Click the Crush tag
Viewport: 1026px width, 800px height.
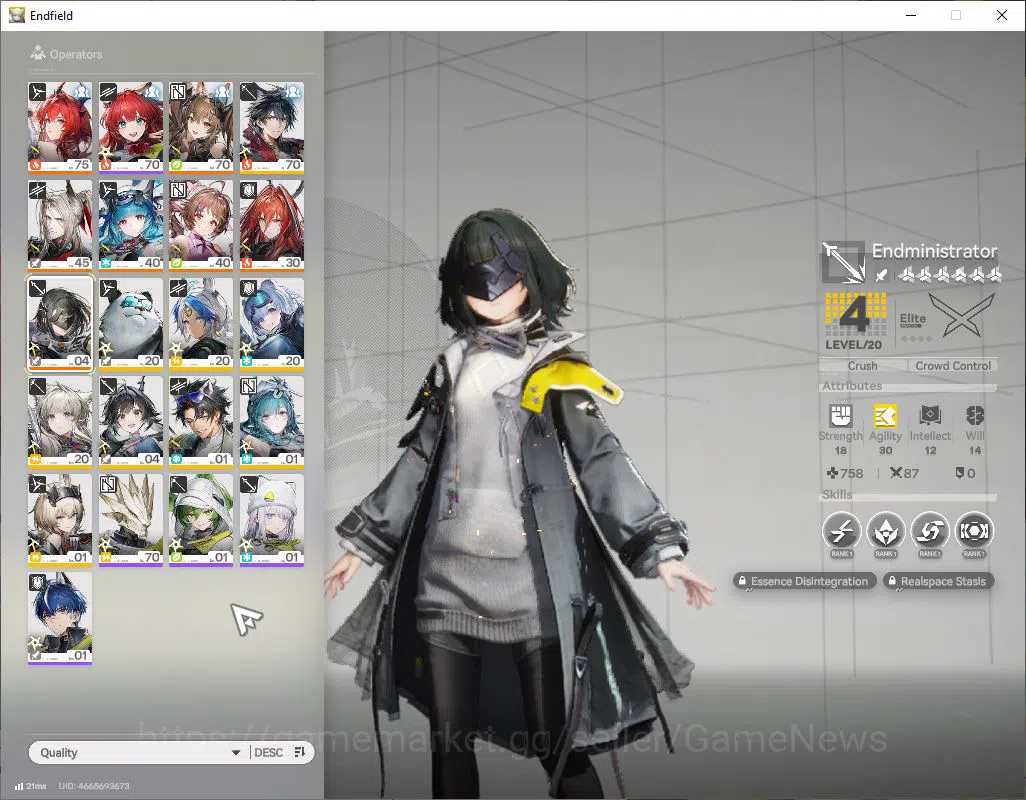pos(862,366)
